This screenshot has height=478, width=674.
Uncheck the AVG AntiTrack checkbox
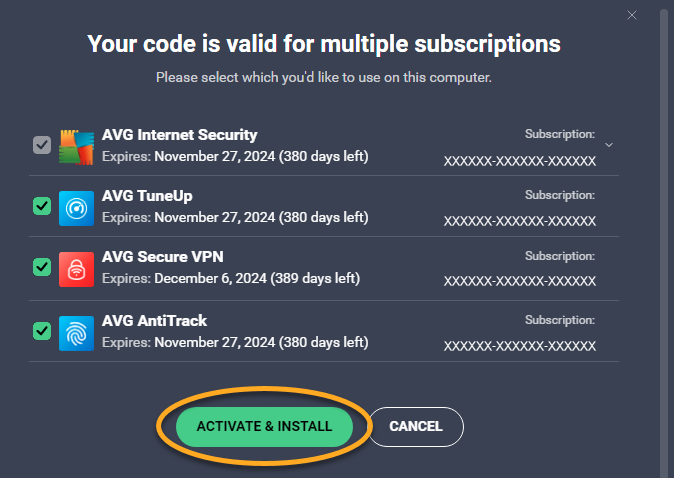(x=41, y=330)
